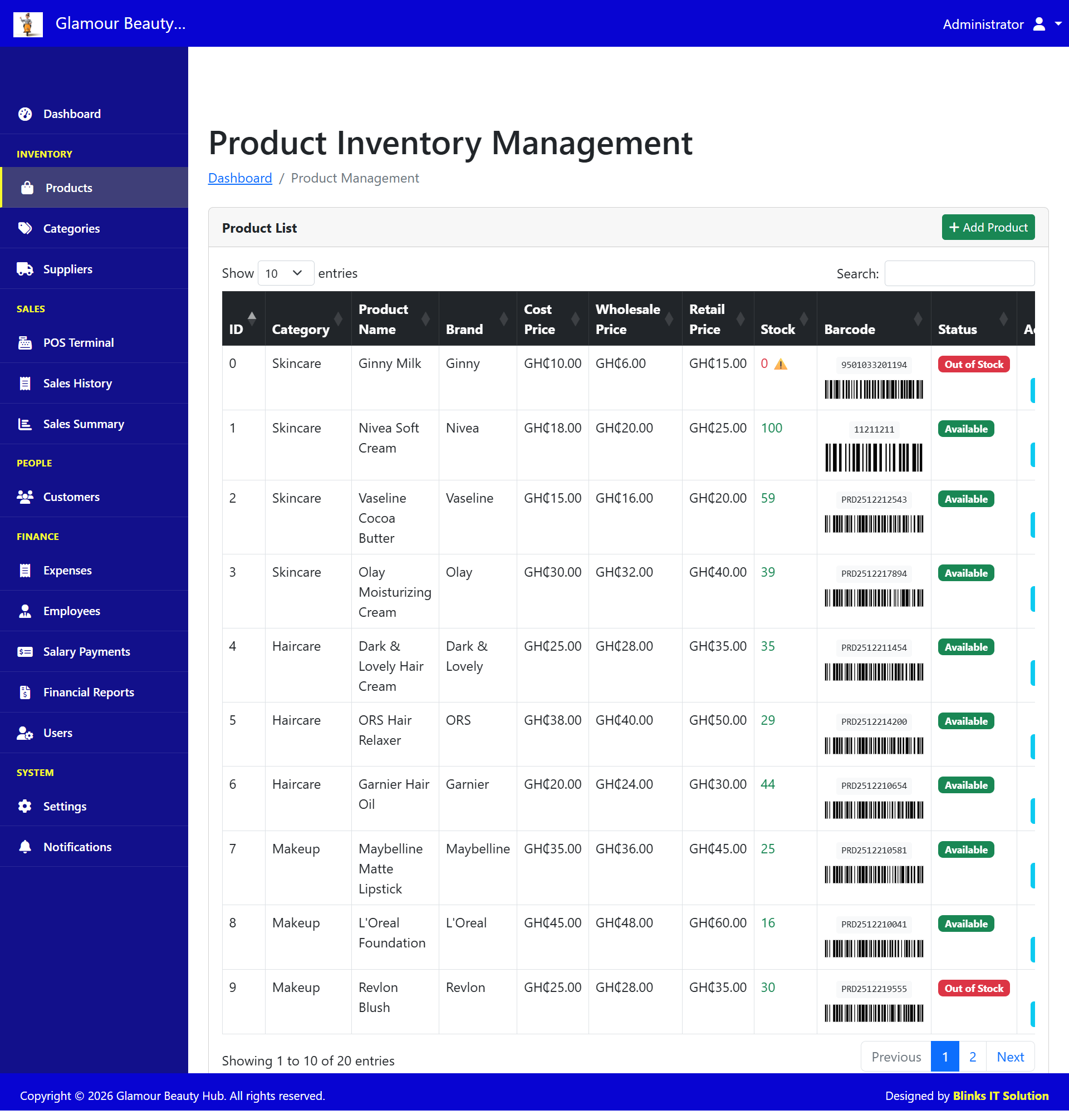1069x1120 pixels.
Task: Open the Categories menu item
Action: (x=94, y=228)
